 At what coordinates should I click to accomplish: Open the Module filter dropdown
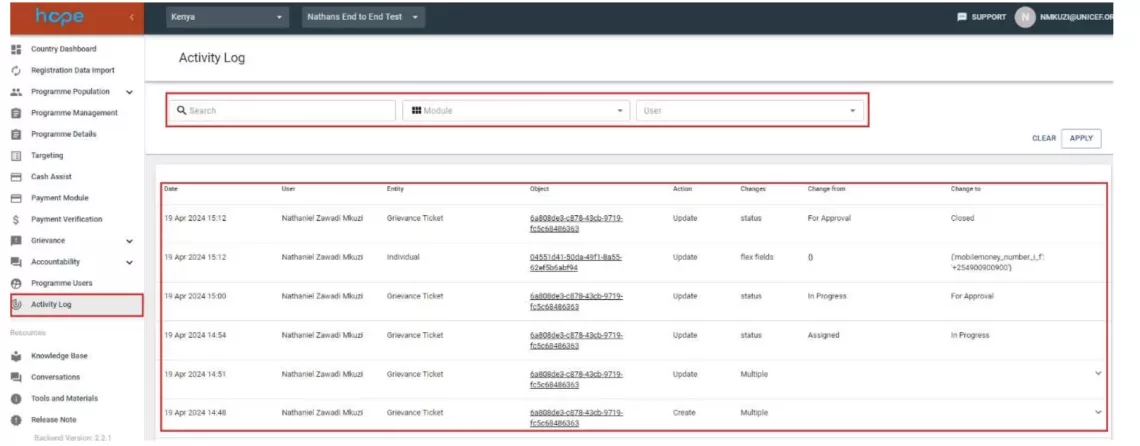[x=515, y=111]
